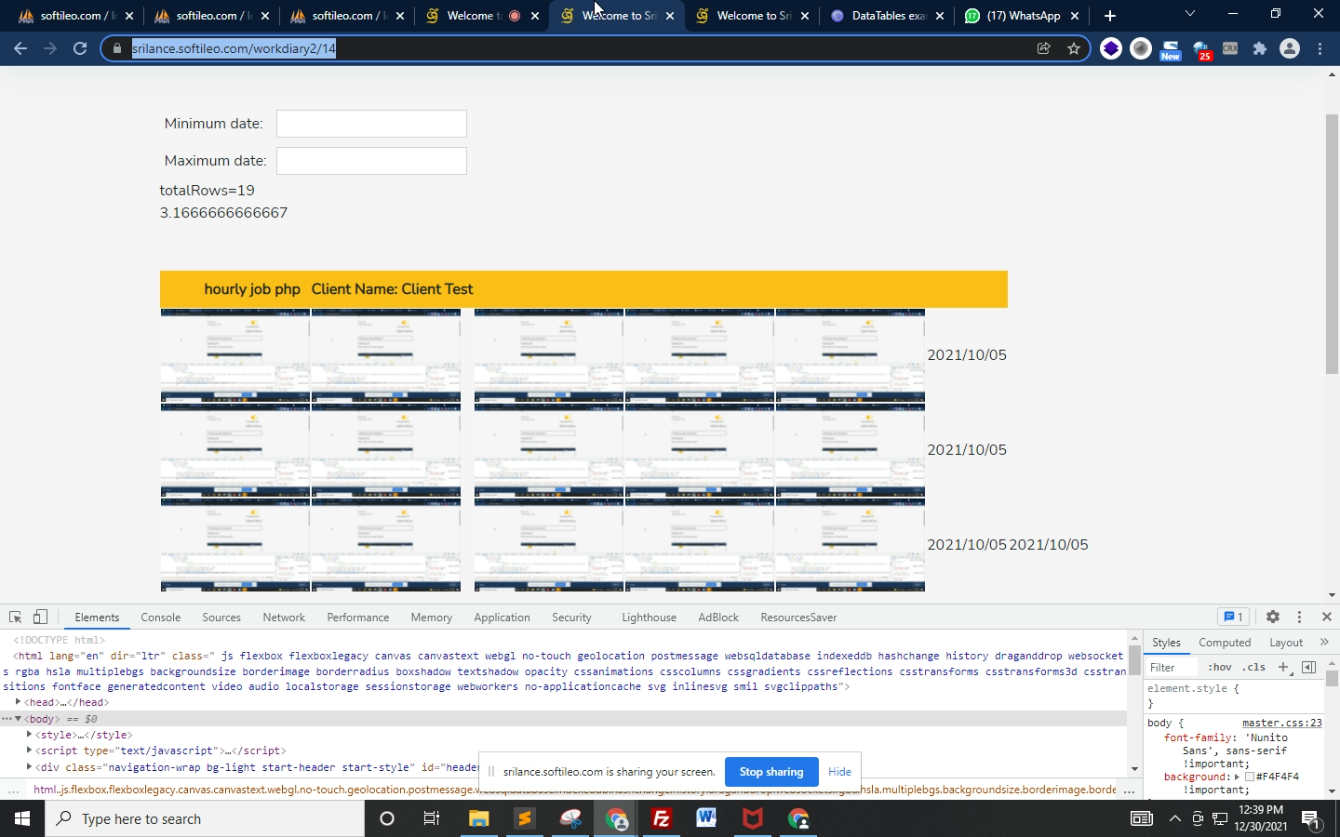This screenshot has width=1340, height=837.
Task: Launch Sublime Text from the taskbar
Action: (525, 818)
